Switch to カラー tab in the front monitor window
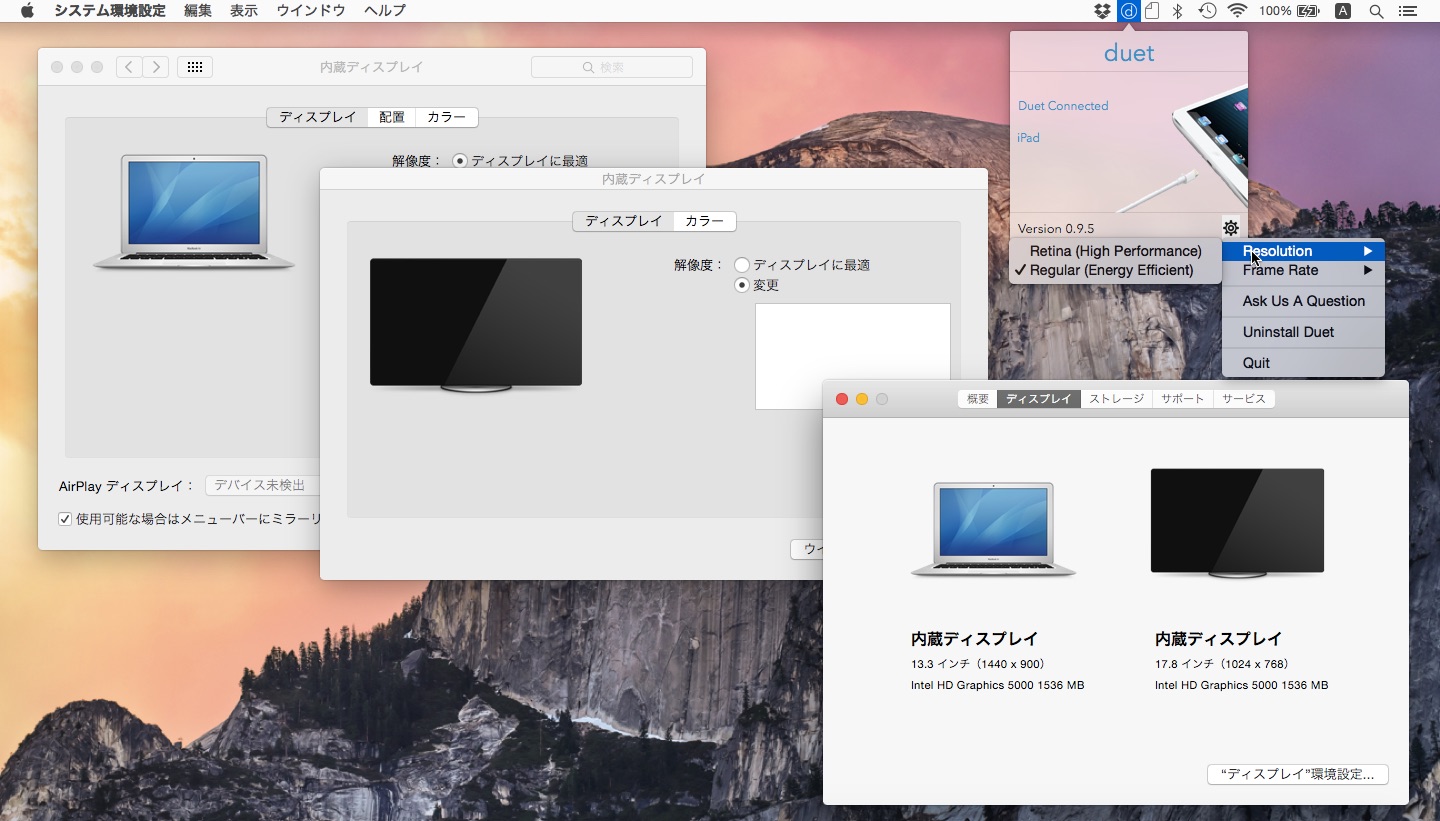The image size is (1440, 821). click(x=705, y=221)
